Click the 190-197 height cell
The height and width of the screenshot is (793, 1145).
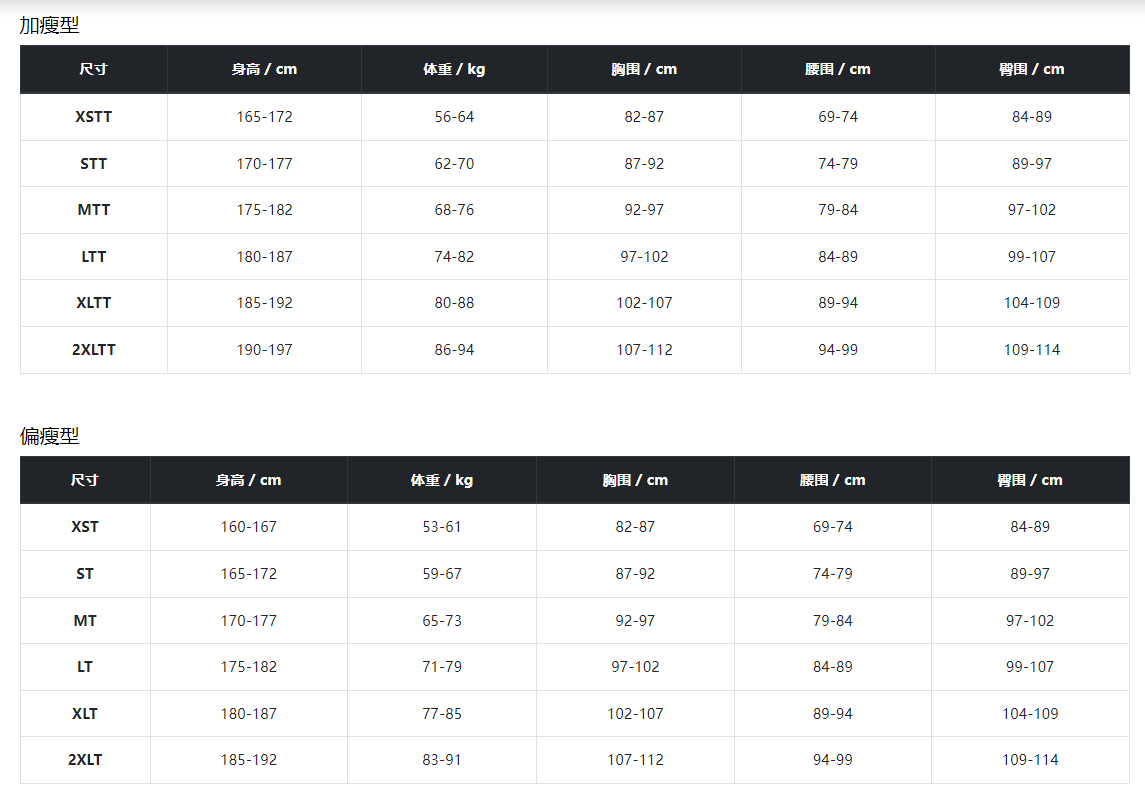(x=264, y=350)
